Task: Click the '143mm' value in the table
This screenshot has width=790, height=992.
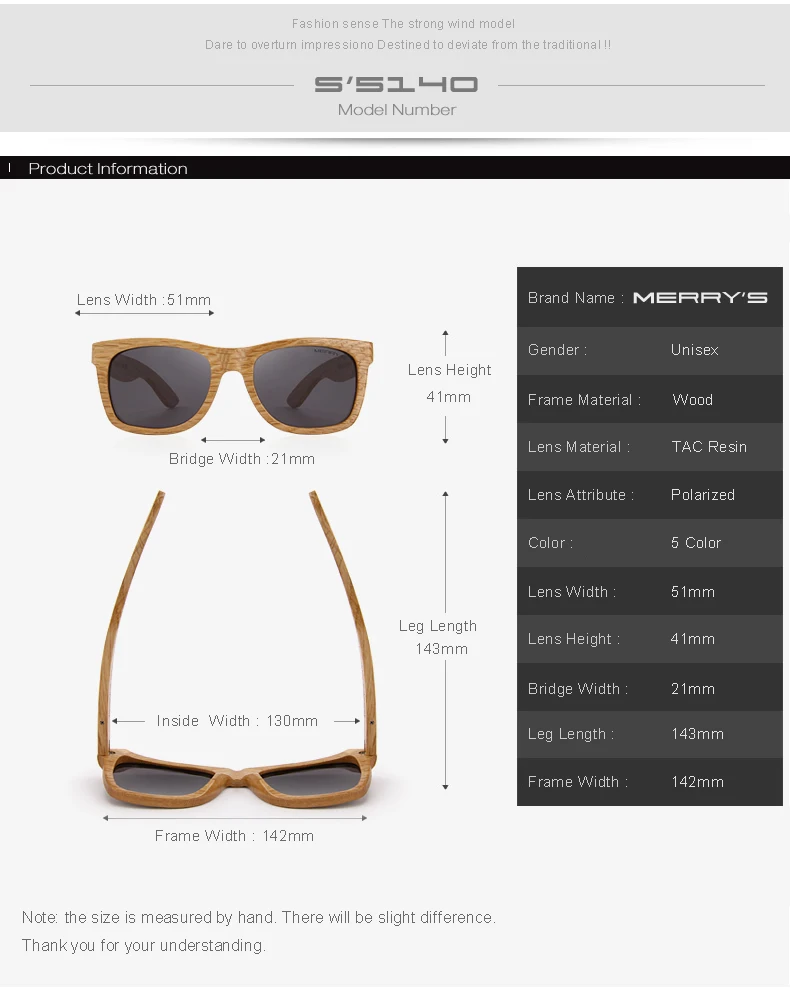Action: click(697, 734)
